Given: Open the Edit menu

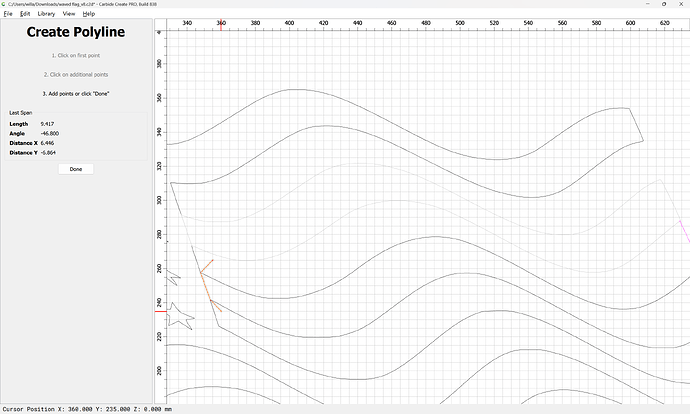Looking at the screenshot, I should click(25, 14).
